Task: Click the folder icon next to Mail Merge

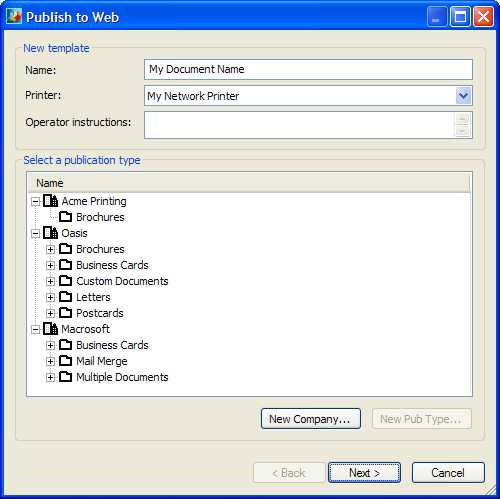Action: click(x=65, y=361)
